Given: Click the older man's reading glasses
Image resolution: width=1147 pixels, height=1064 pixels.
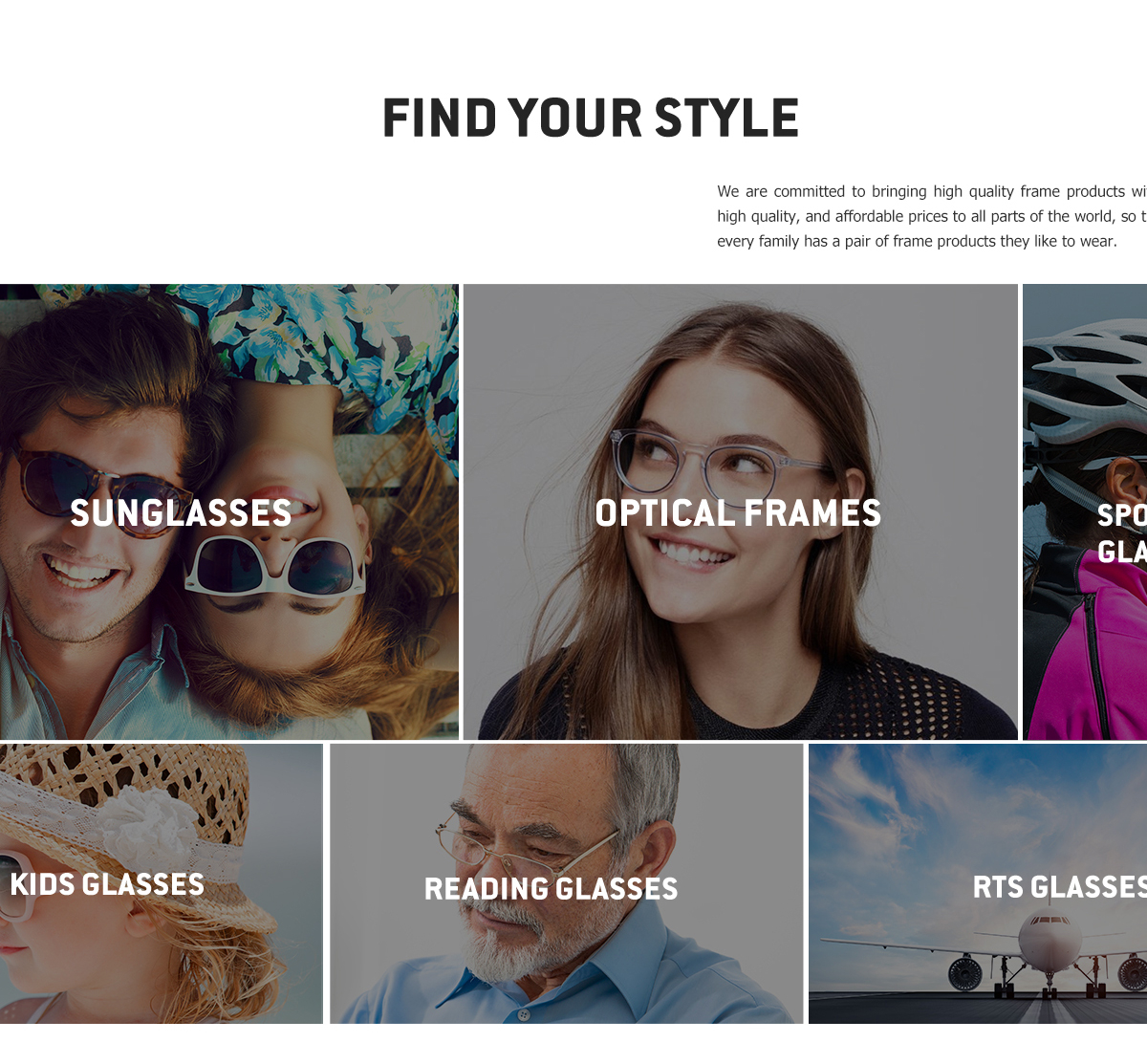Looking at the screenshot, I should tap(521, 846).
